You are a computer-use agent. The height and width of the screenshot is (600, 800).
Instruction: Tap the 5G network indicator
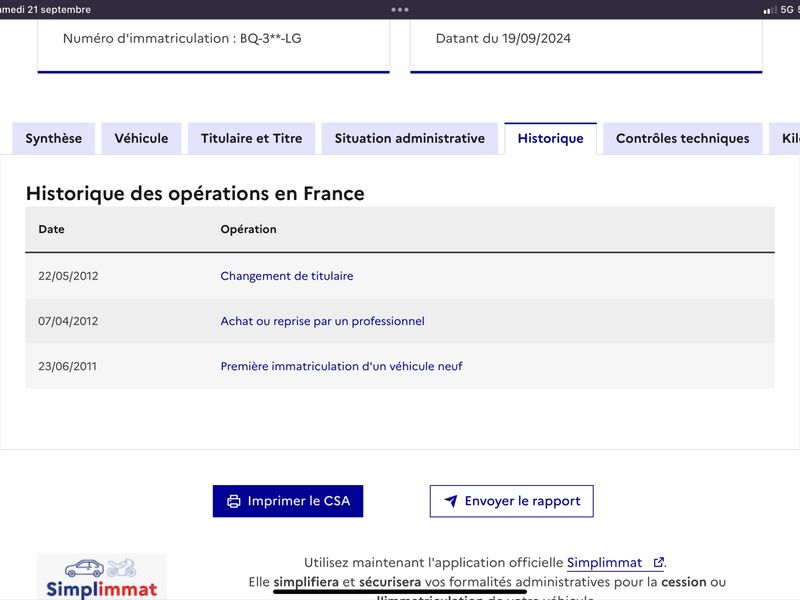point(786,9)
